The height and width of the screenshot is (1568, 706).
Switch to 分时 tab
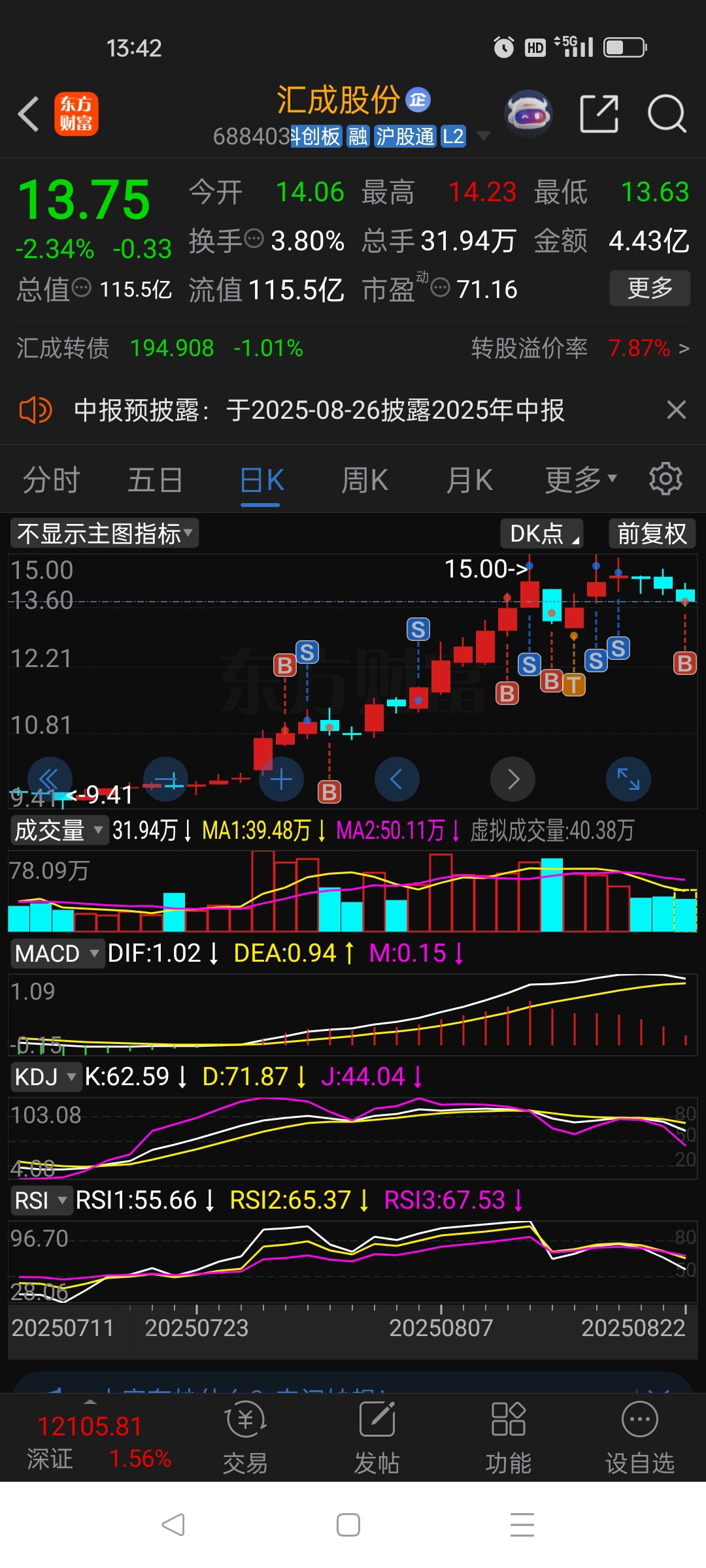(51, 480)
